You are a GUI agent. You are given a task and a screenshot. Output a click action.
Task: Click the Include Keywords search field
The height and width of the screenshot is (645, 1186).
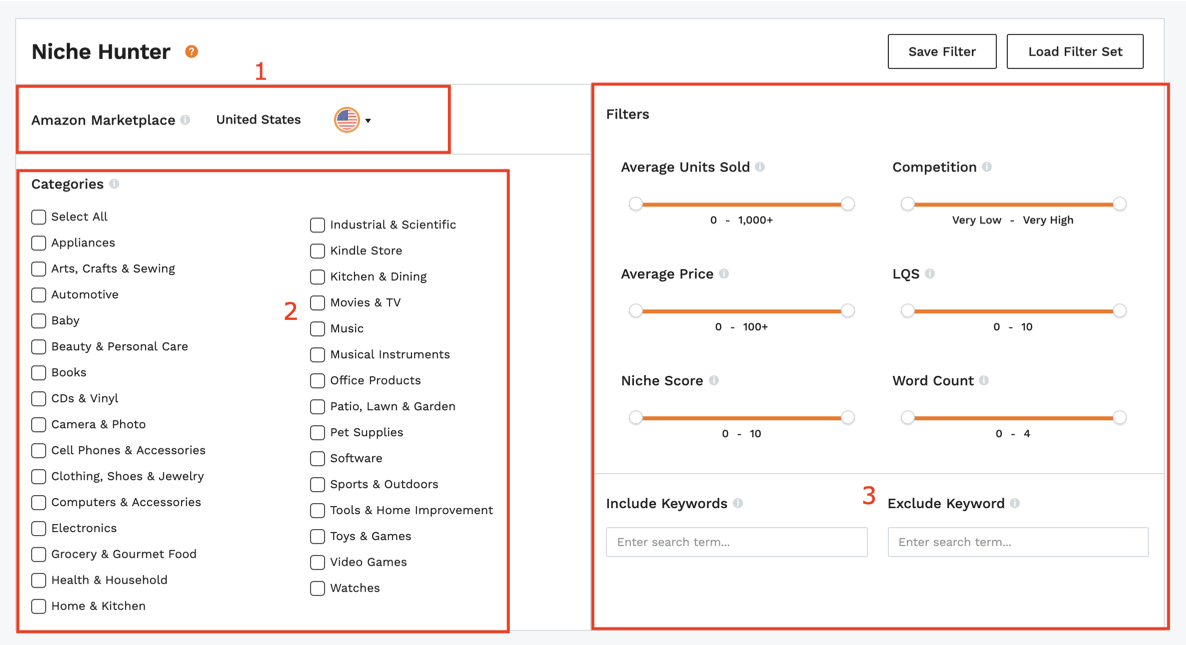point(737,542)
